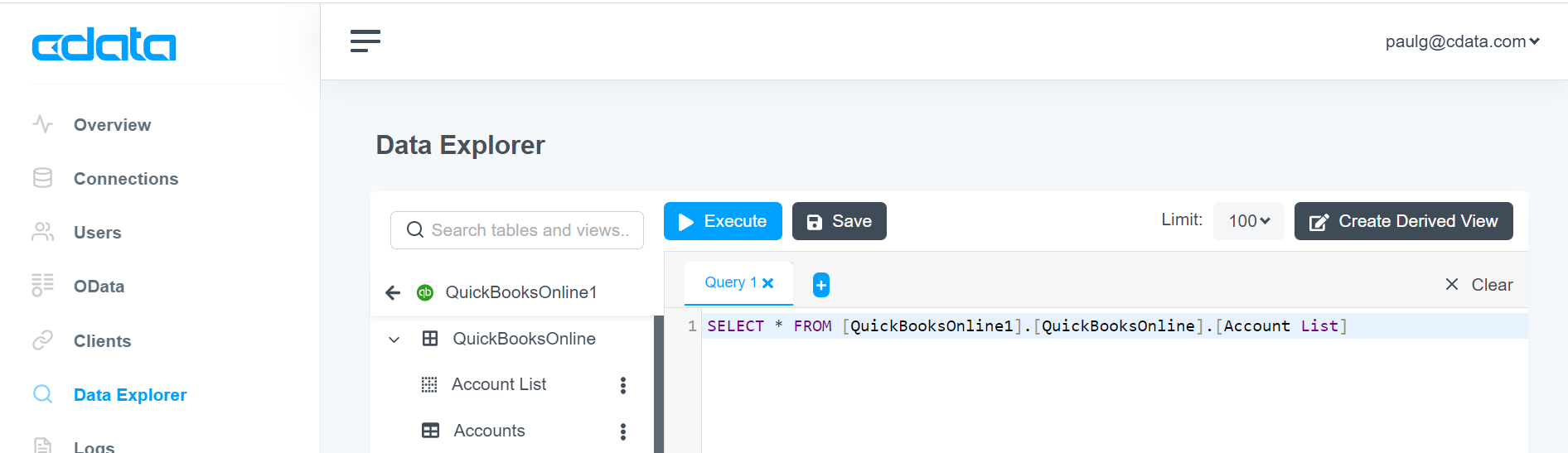
Task: Focus the Search tables and views field
Action: (517, 230)
